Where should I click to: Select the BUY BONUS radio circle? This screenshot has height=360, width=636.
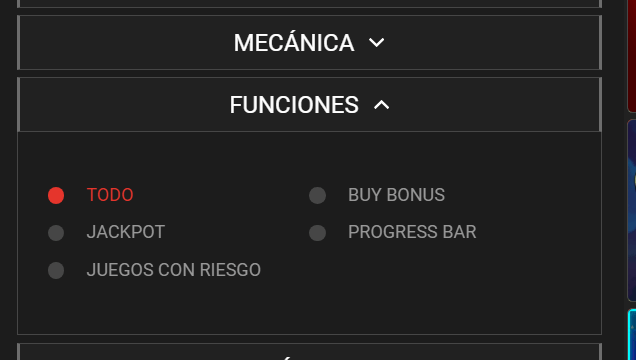(x=318, y=195)
